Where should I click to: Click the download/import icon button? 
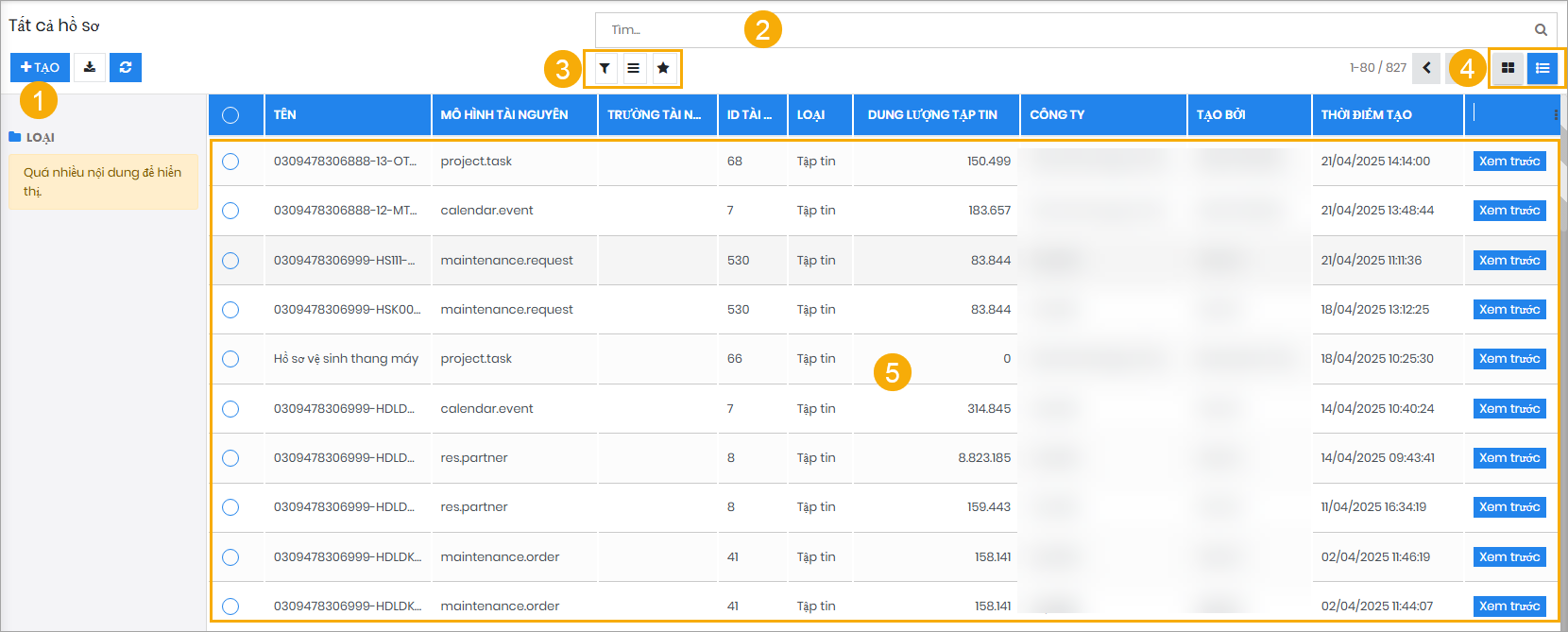coord(90,67)
